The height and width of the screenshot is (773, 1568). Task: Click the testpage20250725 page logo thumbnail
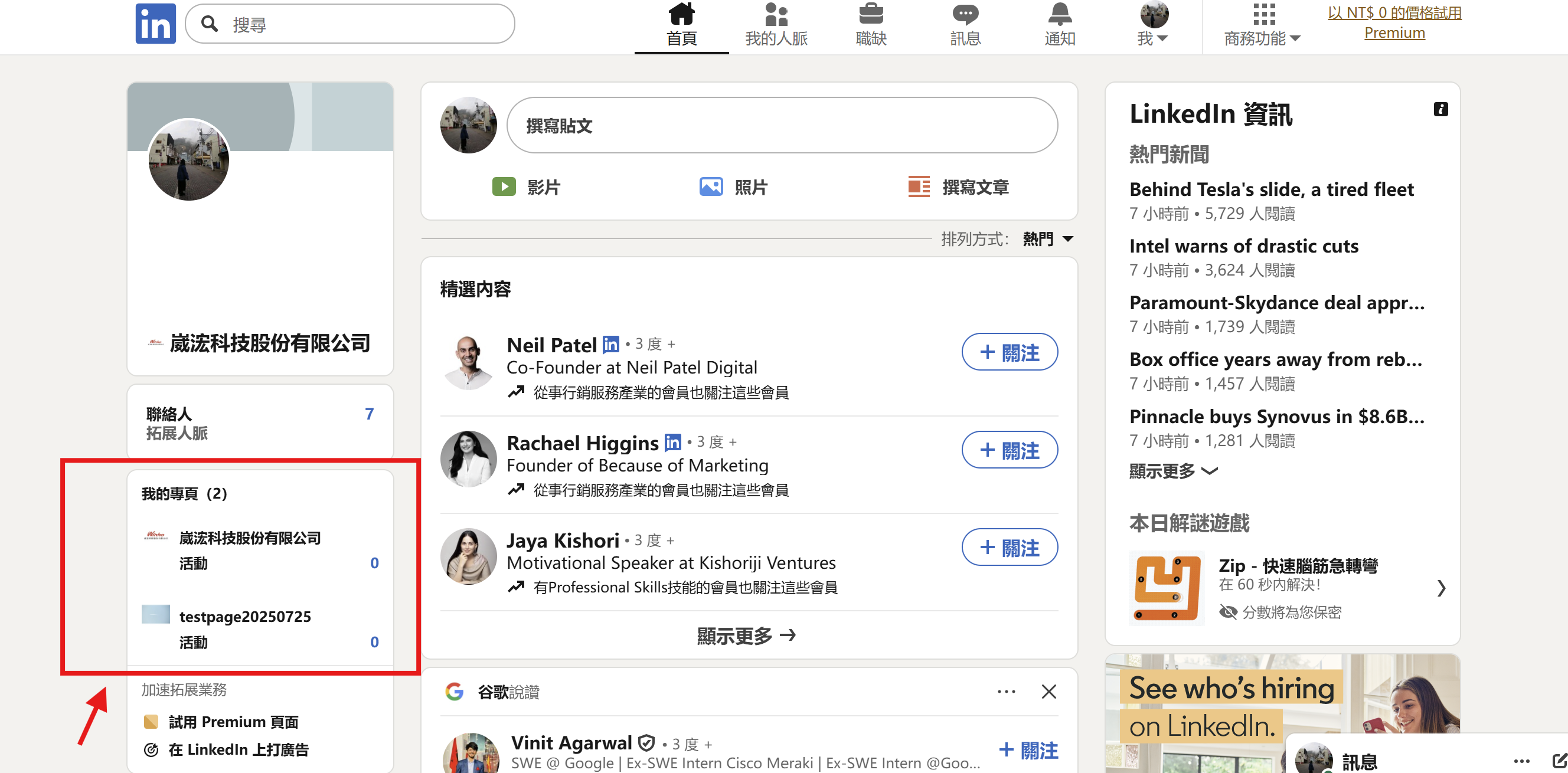(156, 614)
